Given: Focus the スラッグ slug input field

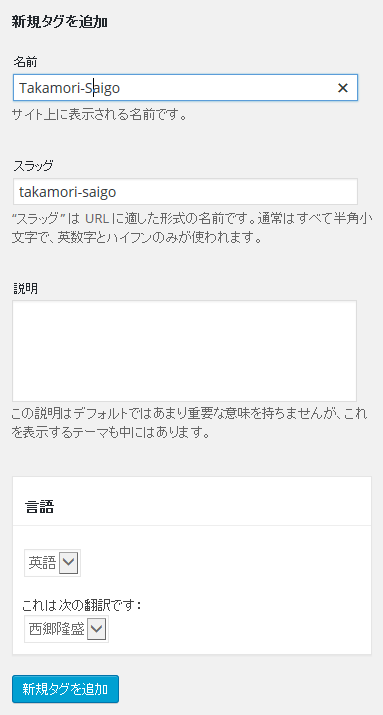Looking at the screenshot, I should (x=185, y=192).
